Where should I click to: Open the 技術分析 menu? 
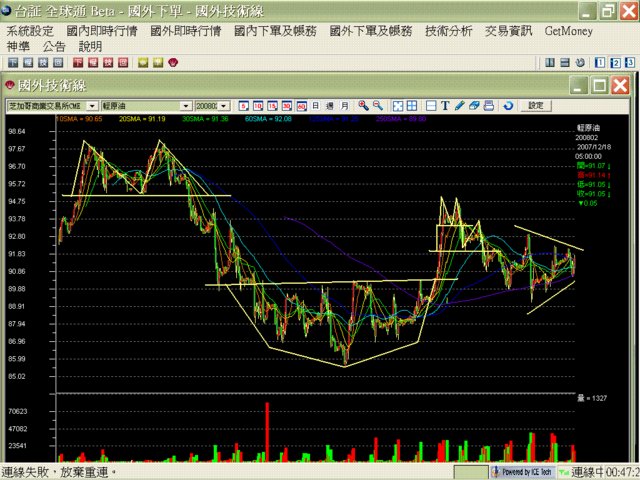(x=449, y=31)
